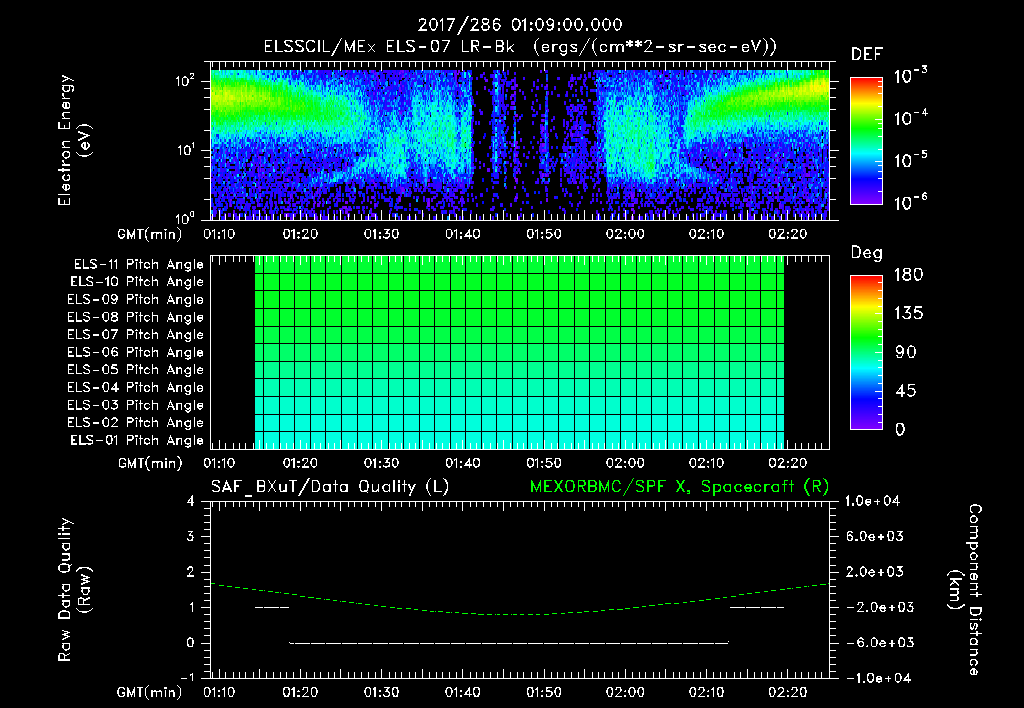Screen dimensions: 1024x708
Task: Click the 'ELS-04 Pitch Angle' row label
Action: [136, 387]
